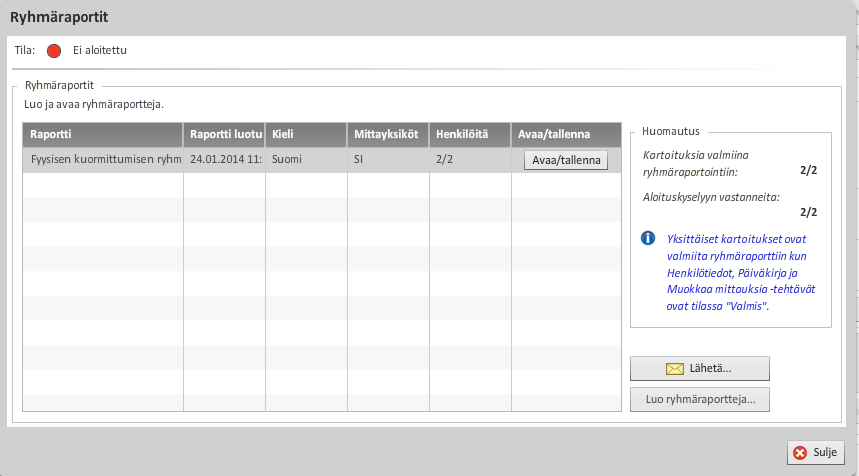Screen dimensions: 859x476
Task: Click the Aloituskyselyyn vastanneita label
Action: (711, 197)
